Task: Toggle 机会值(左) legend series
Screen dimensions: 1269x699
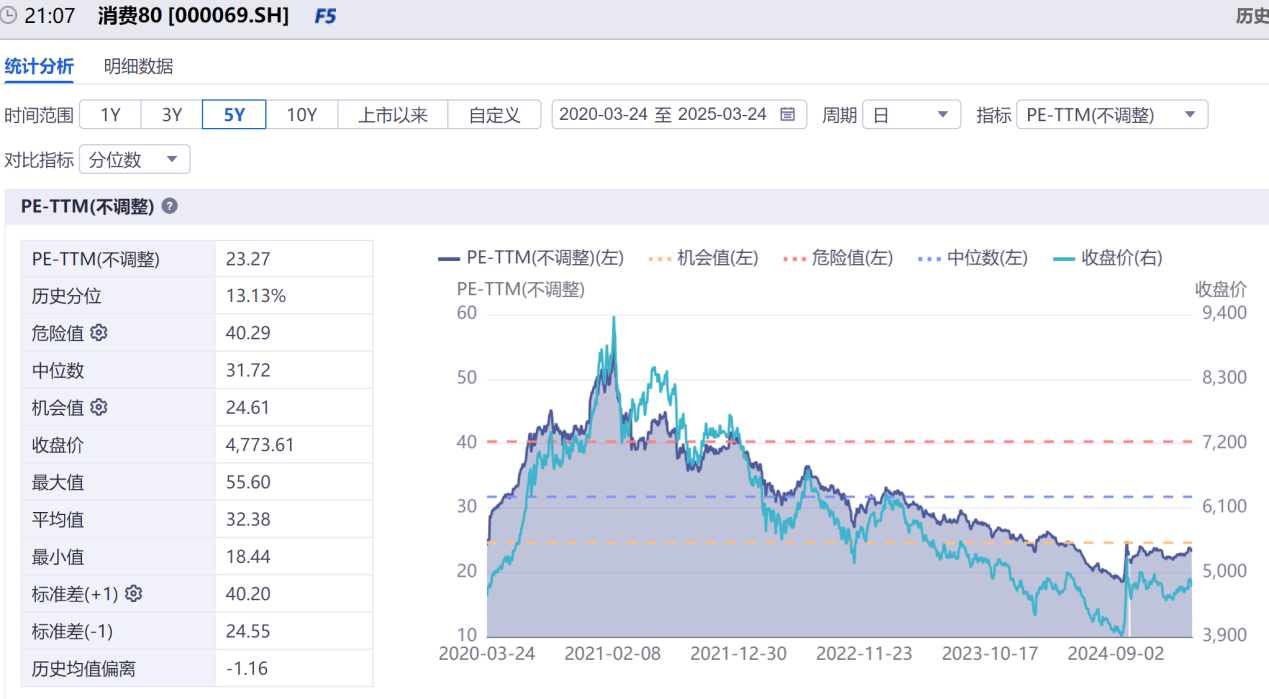Action: pos(704,258)
